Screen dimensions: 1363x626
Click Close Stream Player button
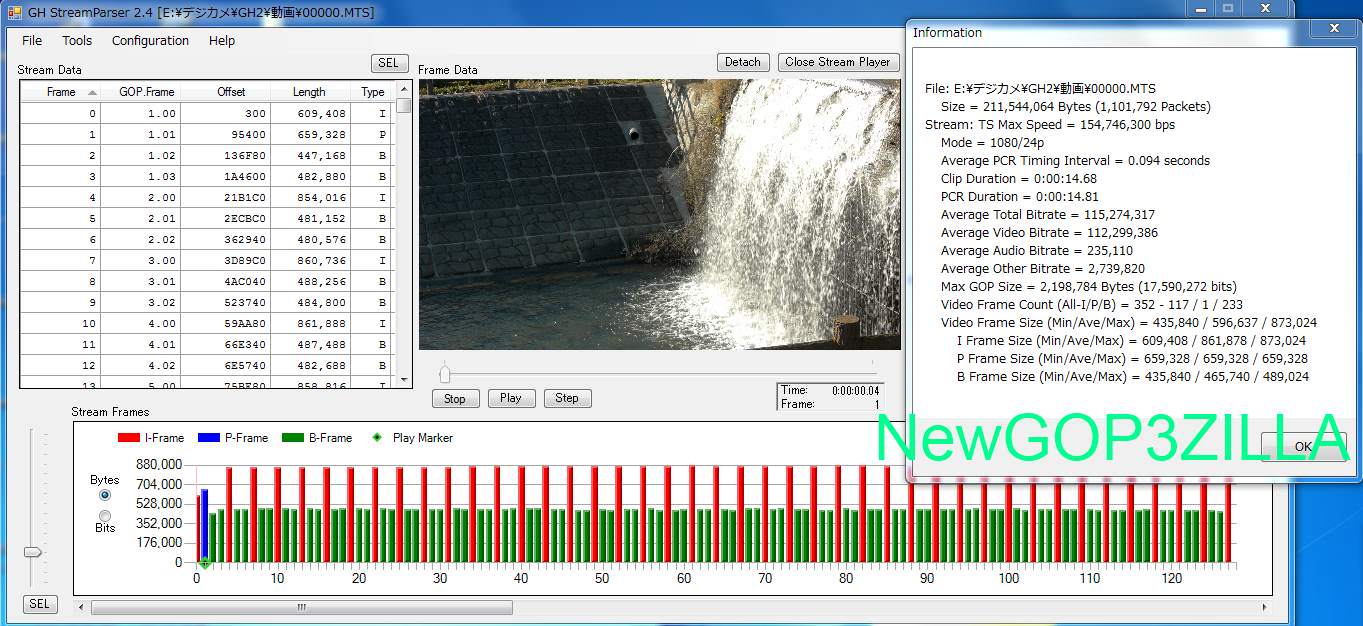(x=837, y=62)
